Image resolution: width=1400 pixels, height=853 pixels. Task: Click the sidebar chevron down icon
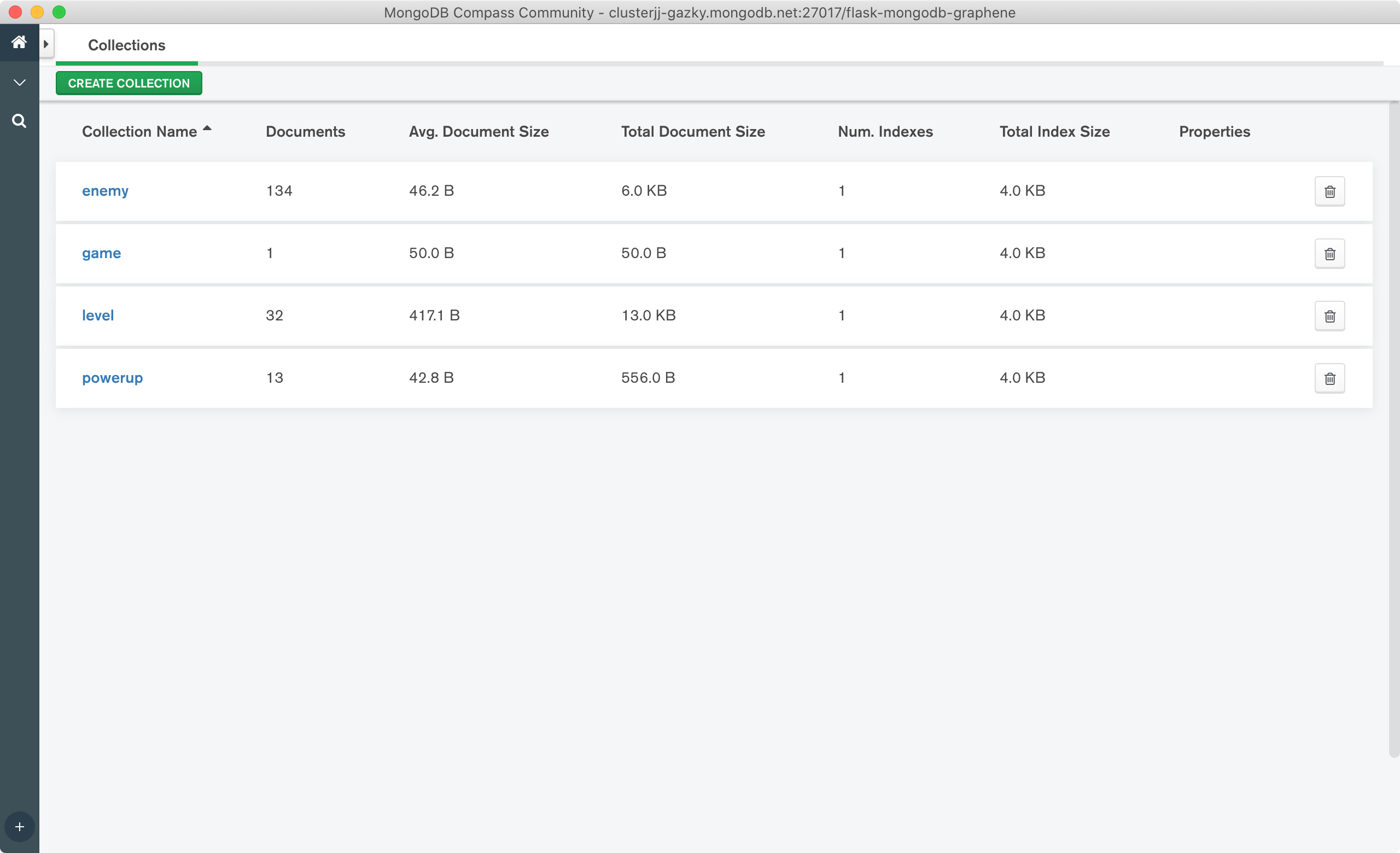click(19, 83)
